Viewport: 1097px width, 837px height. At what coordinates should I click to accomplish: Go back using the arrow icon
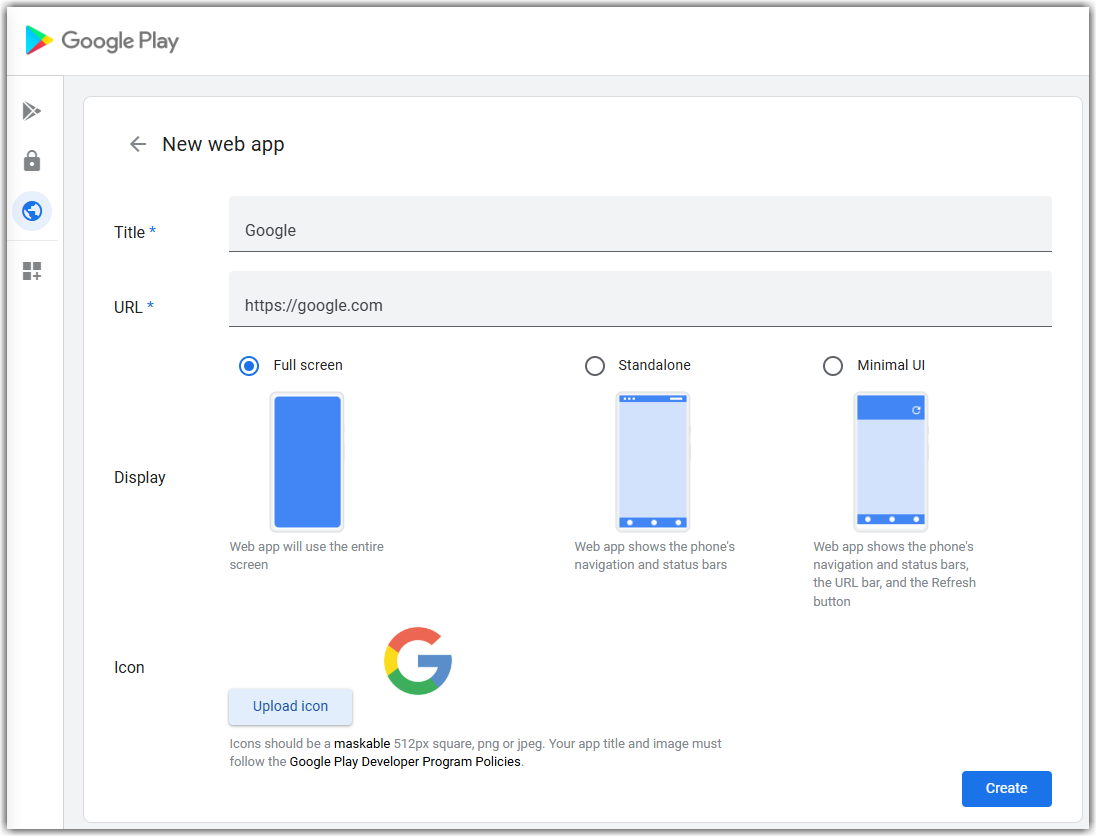point(138,144)
